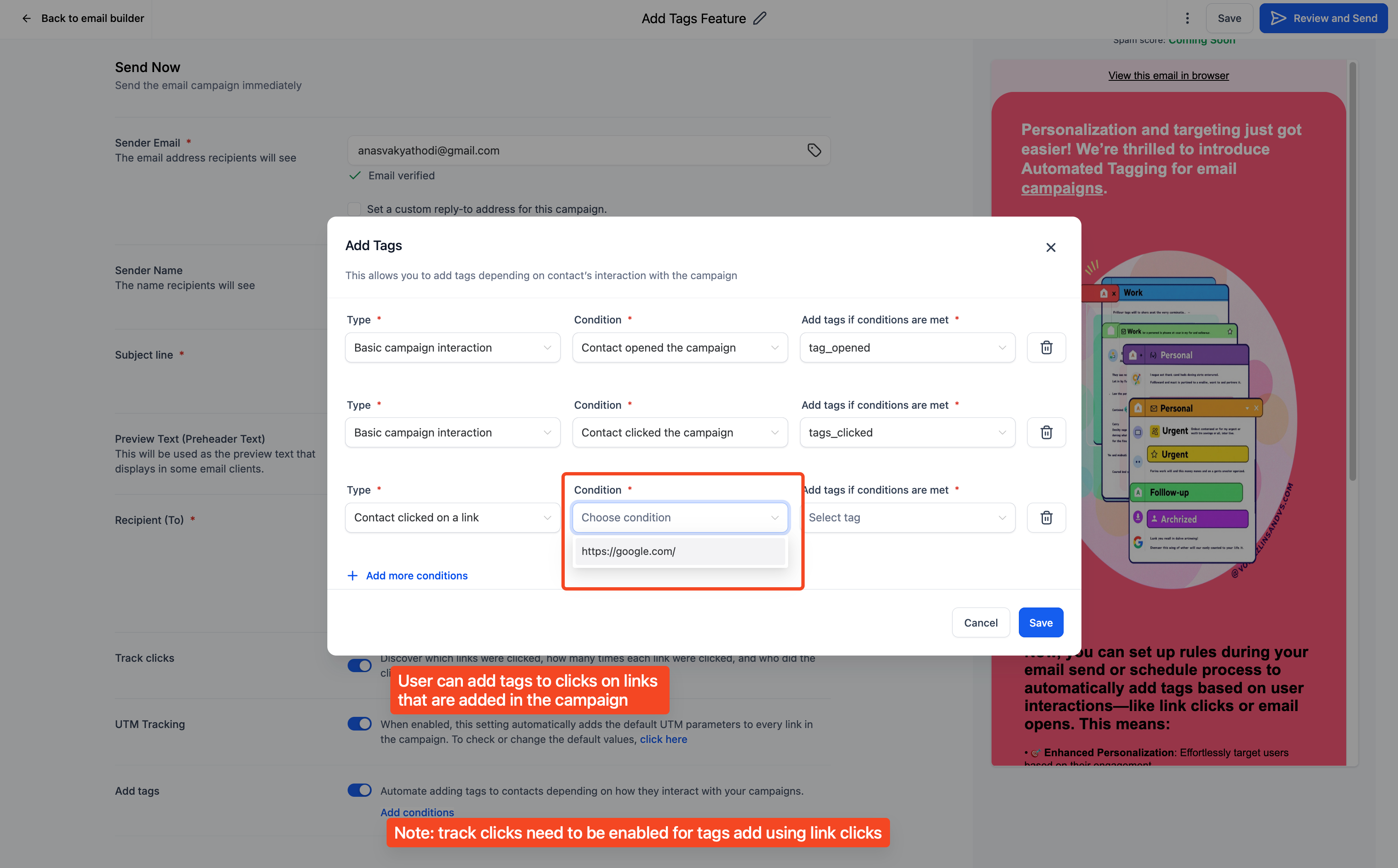Click the pencil icon to rename campaign
Image resolution: width=1398 pixels, height=868 pixels.
pyautogui.click(x=759, y=18)
